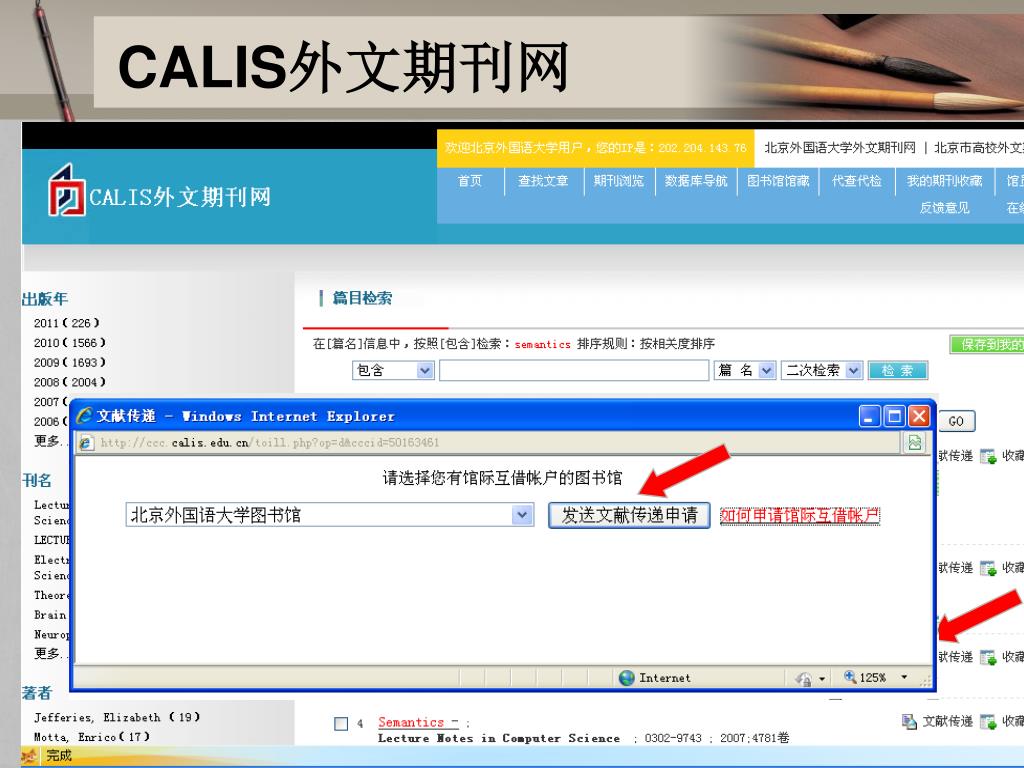Click the 发送文献传递申请 button
The height and width of the screenshot is (768, 1024).
(x=629, y=515)
